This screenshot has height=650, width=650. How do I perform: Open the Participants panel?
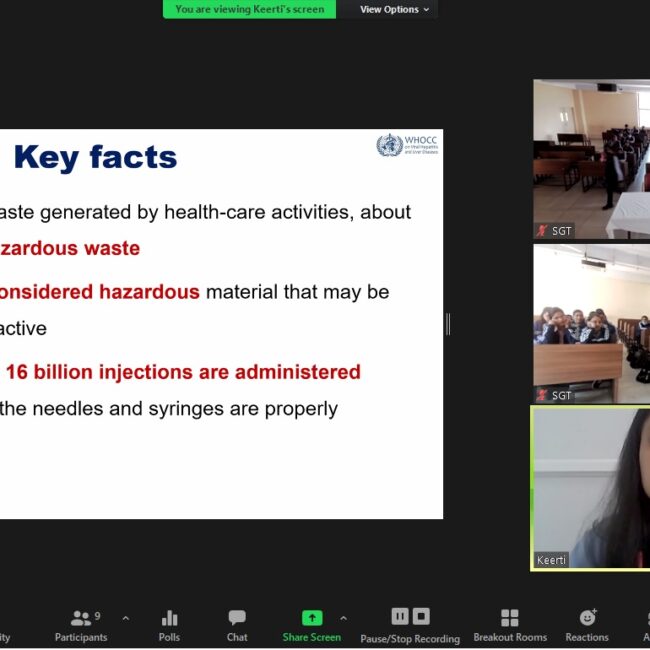[x=81, y=625]
